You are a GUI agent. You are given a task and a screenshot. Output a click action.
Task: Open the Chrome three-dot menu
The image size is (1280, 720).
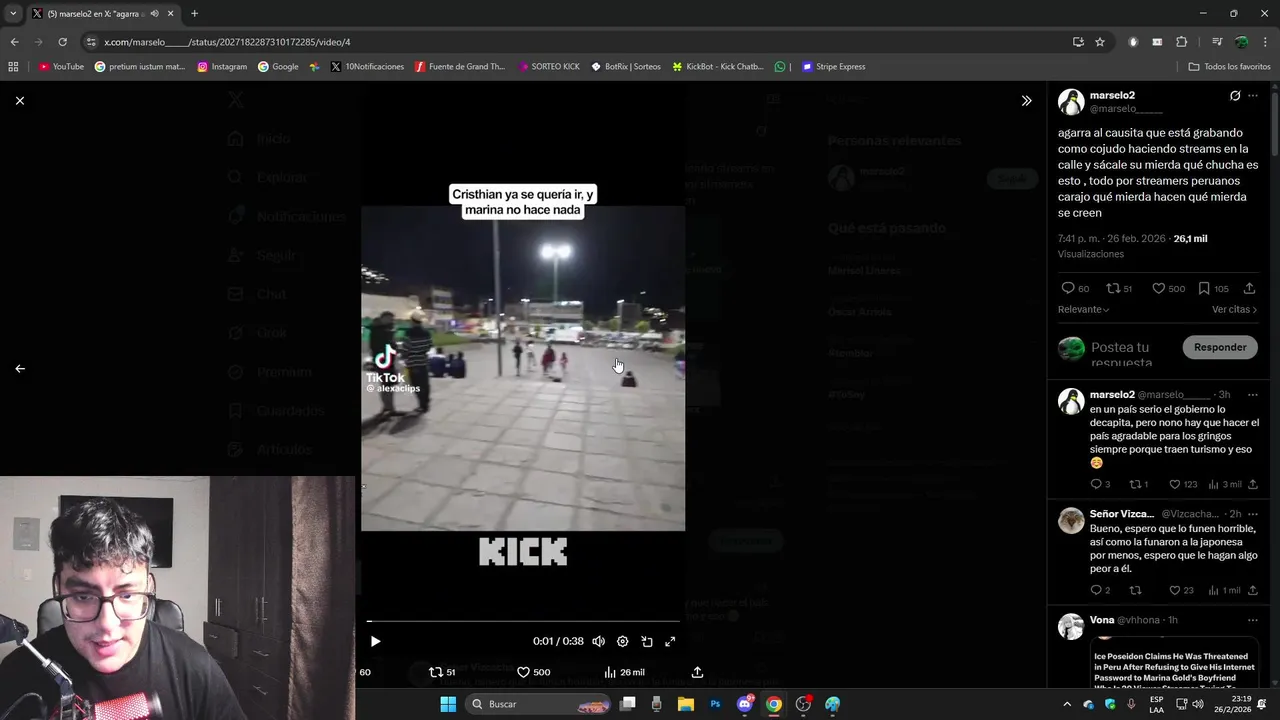(x=1265, y=42)
